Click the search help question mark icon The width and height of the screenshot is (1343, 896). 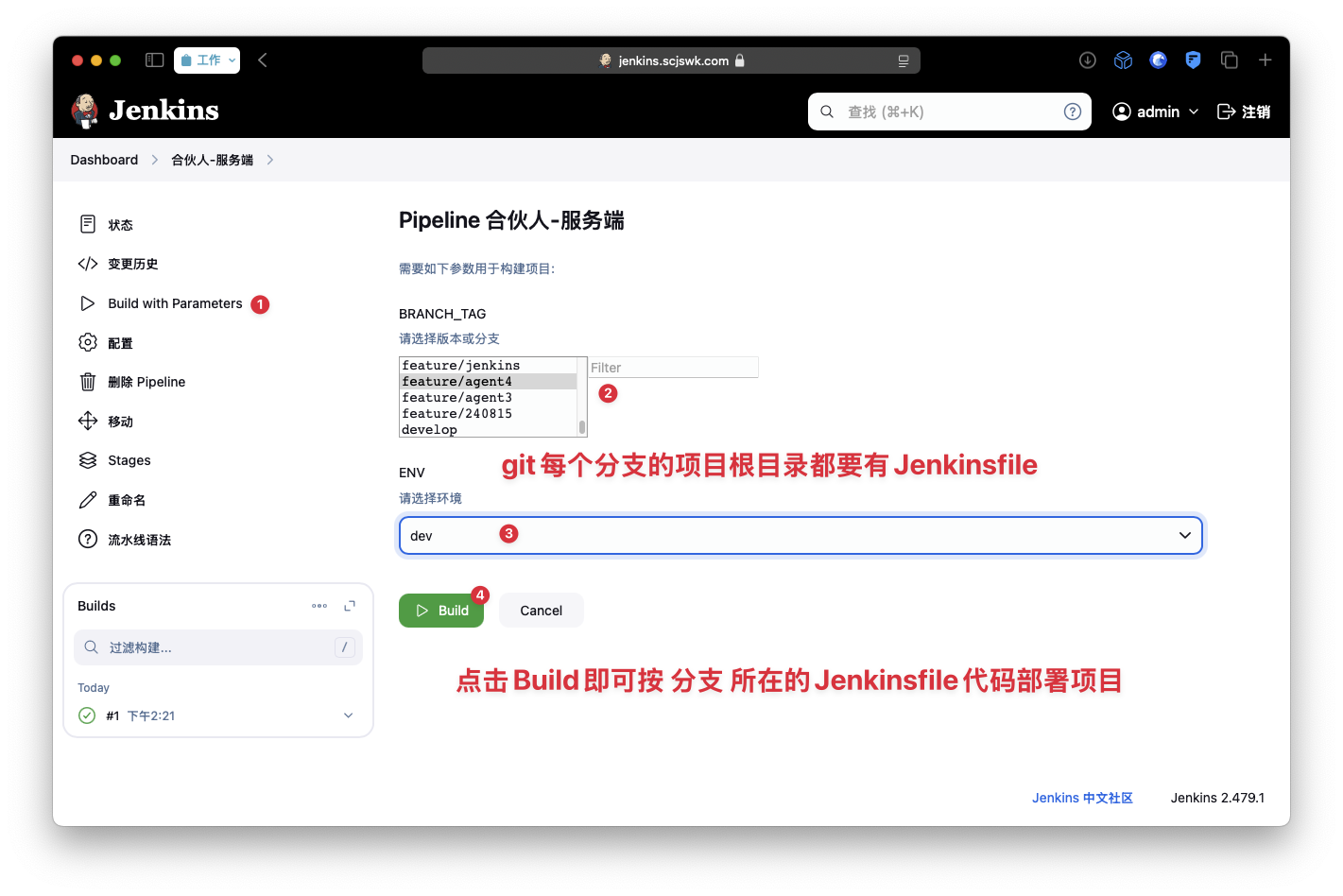pyautogui.click(x=1073, y=112)
